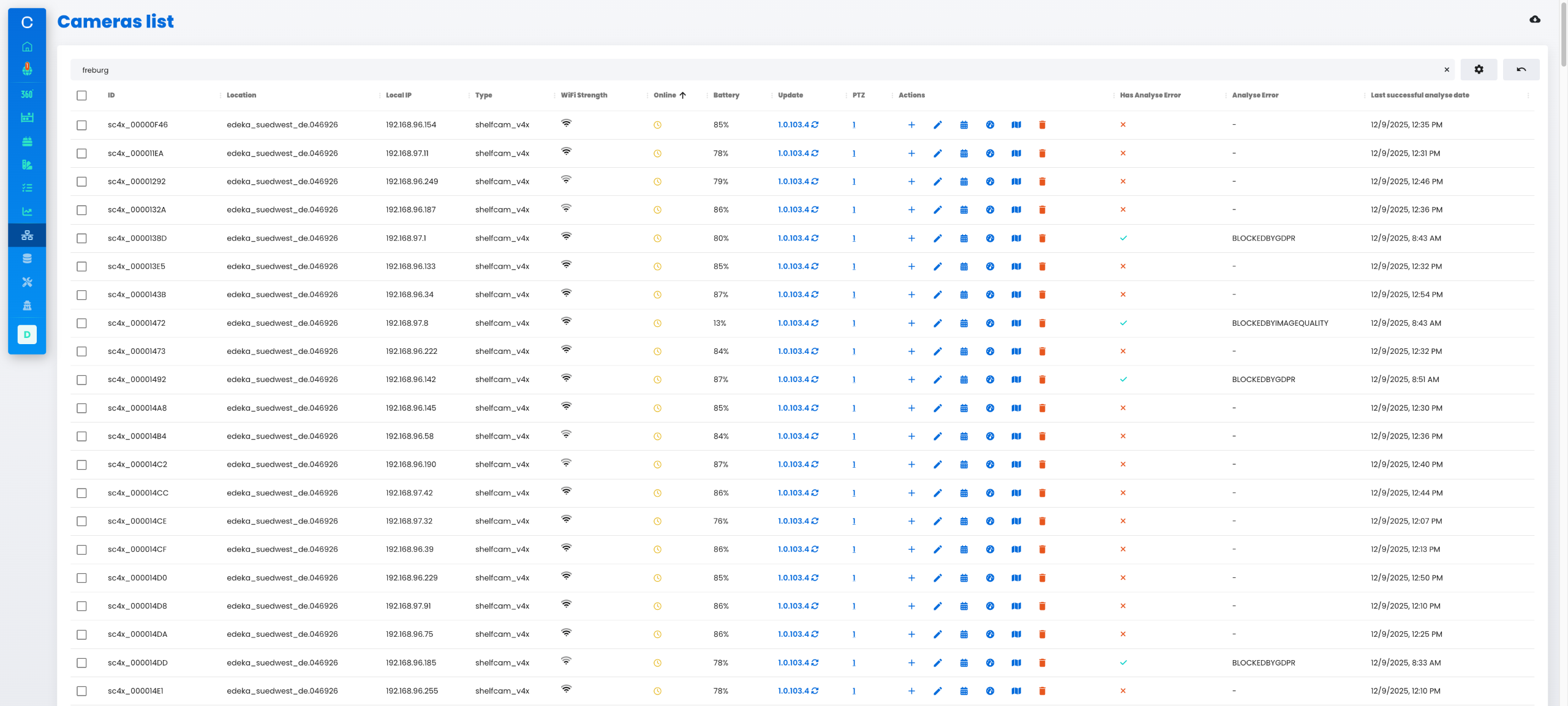The image size is (1568, 706).
Task: Open the table settings gear menu
Action: [x=1478, y=70]
